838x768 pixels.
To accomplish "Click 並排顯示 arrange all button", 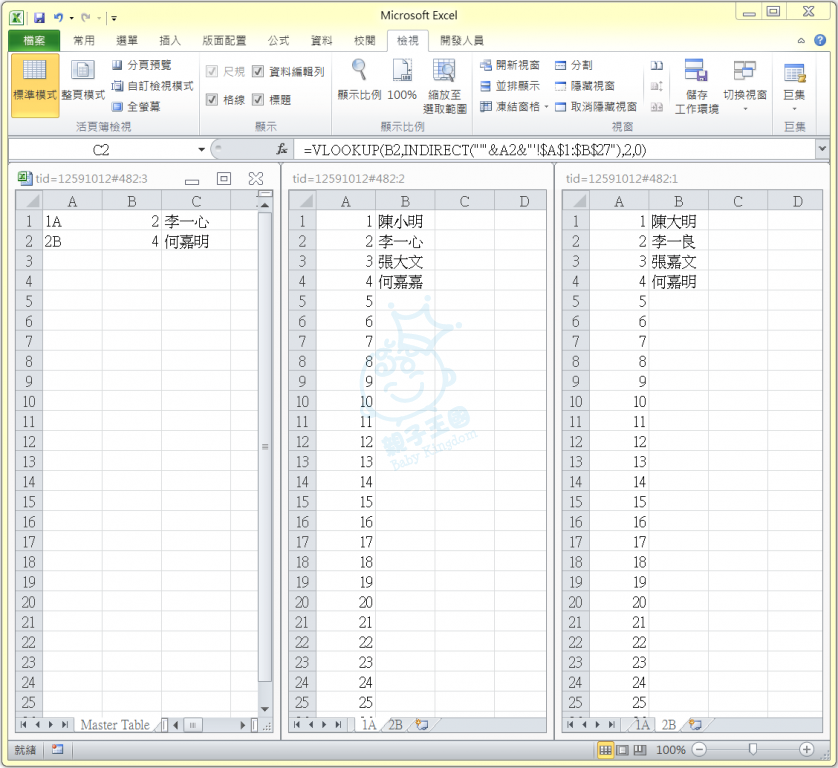I will coord(510,86).
